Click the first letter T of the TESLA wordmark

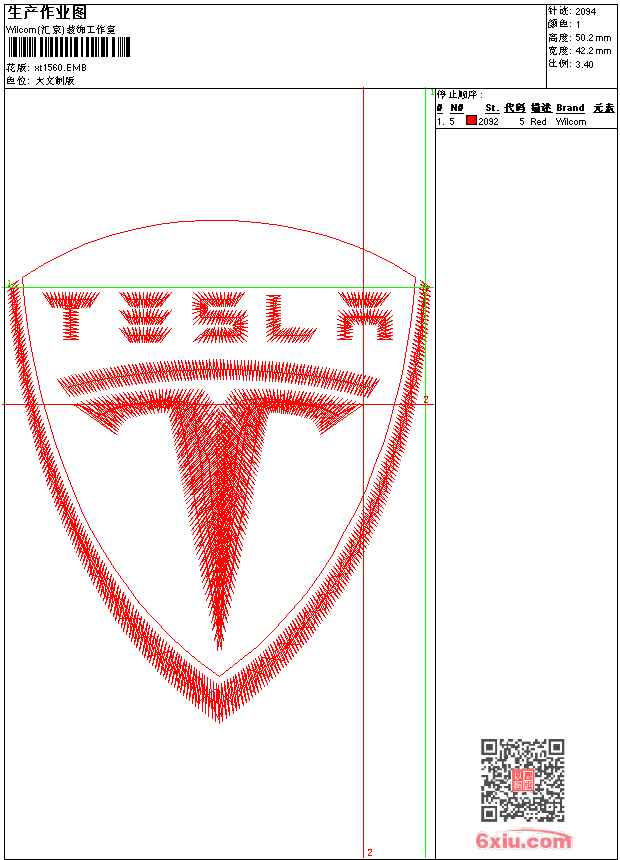click(71, 316)
